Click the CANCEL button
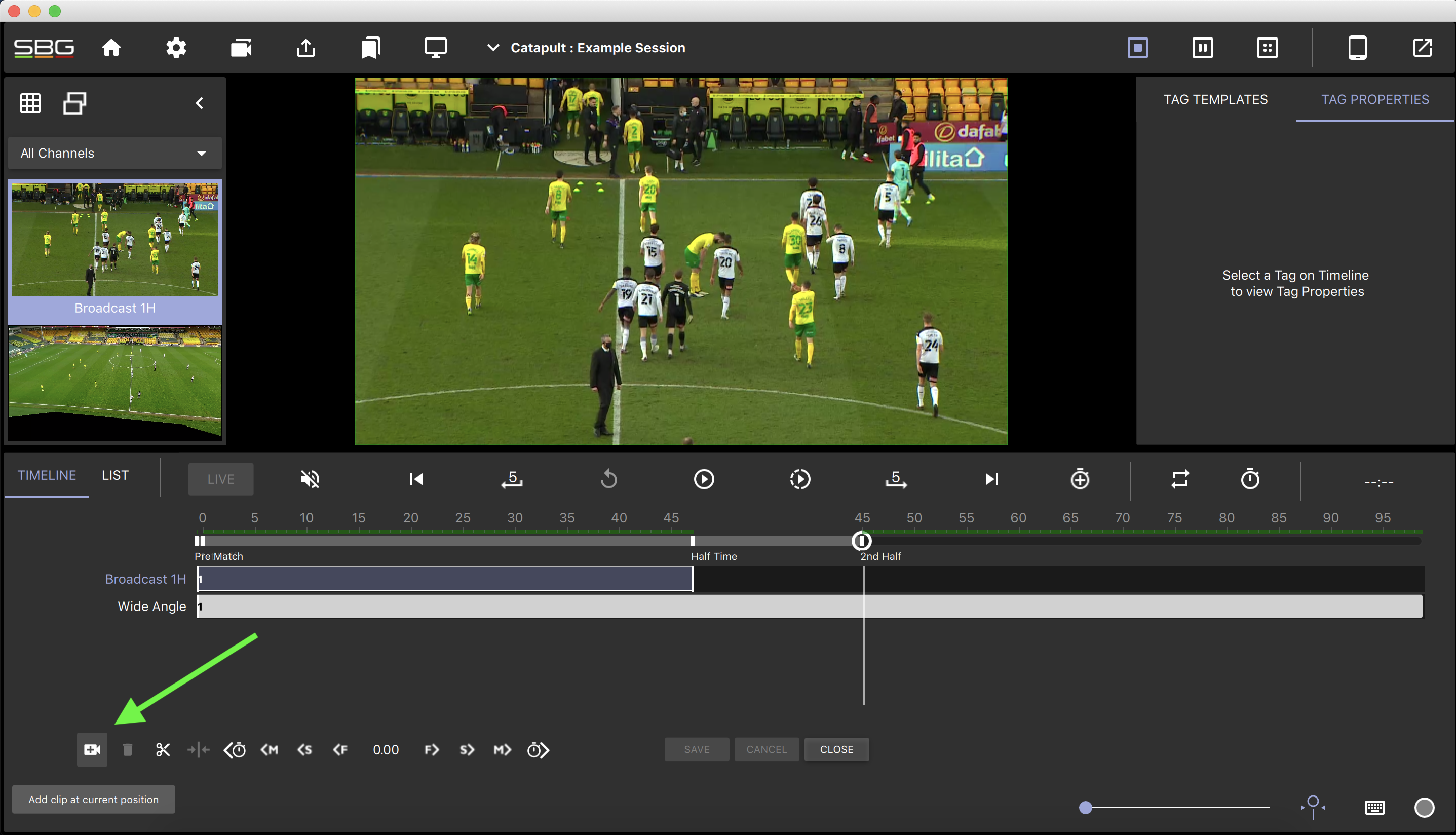The width and height of the screenshot is (1456, 835). click(767, 749)
